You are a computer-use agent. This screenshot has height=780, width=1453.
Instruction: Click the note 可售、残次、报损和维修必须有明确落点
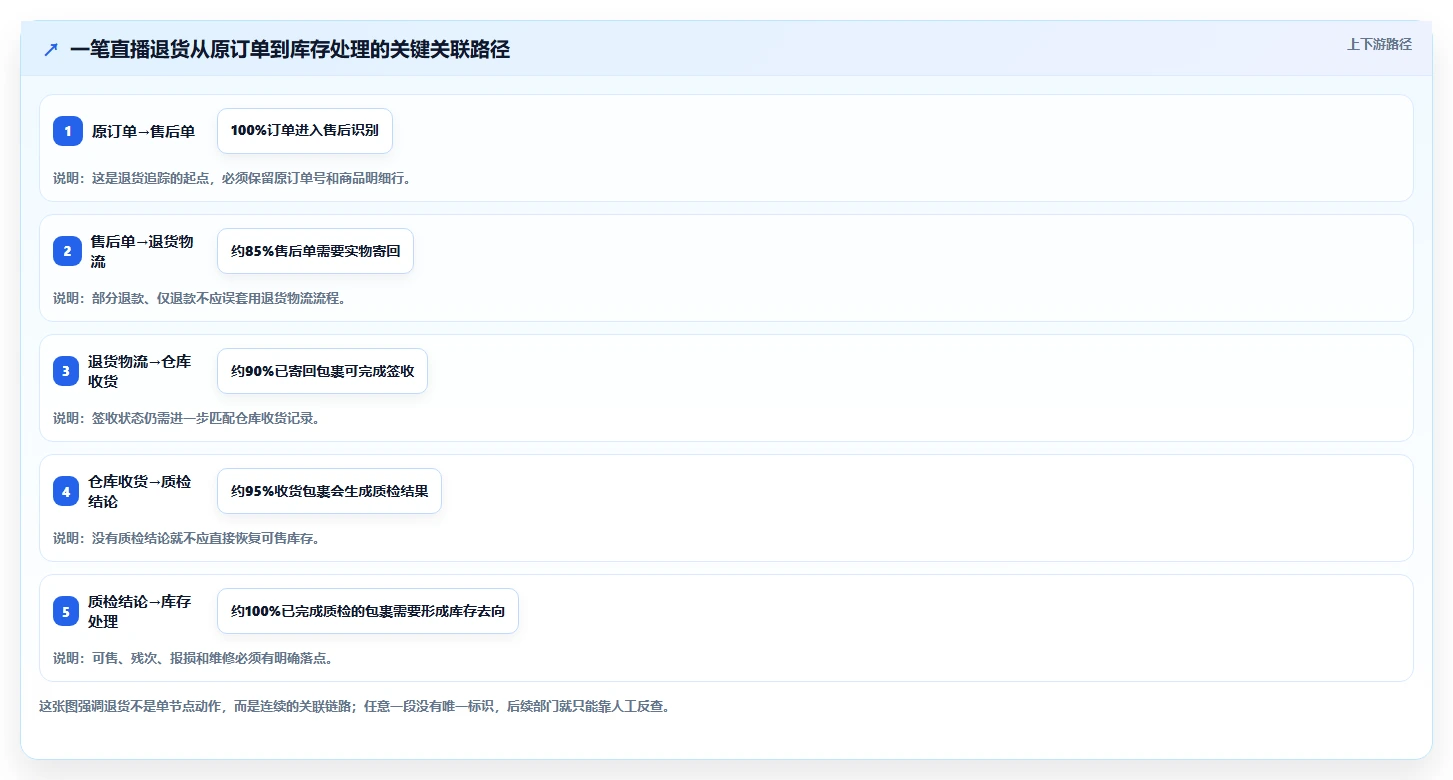[x=193, y=658]
